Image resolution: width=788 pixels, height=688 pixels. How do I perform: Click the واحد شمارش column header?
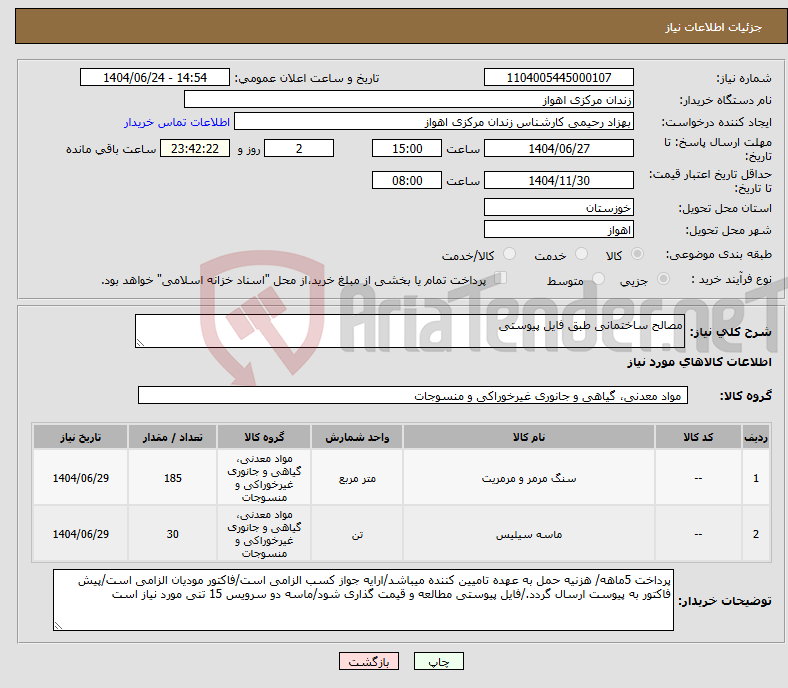coord(357,437)
